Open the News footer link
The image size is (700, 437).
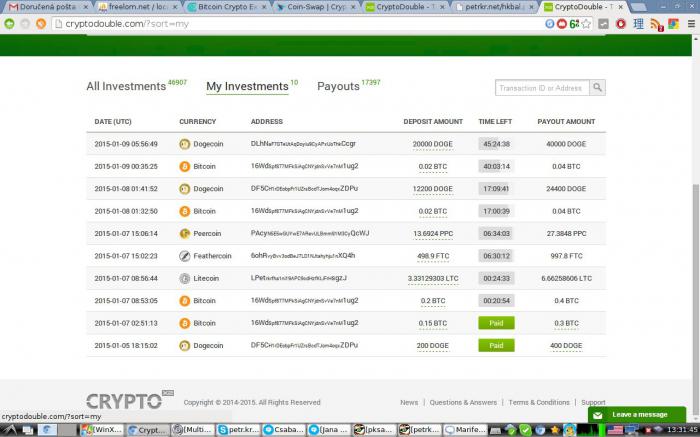point(409,402)
